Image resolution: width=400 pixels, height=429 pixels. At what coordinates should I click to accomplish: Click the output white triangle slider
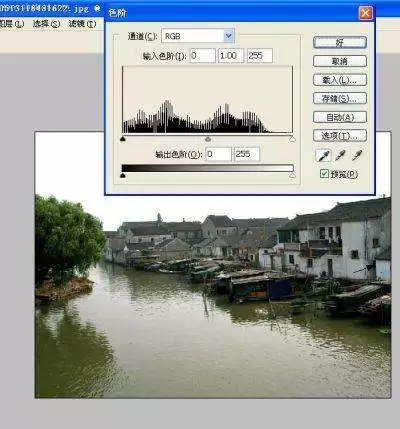[292, 175]
